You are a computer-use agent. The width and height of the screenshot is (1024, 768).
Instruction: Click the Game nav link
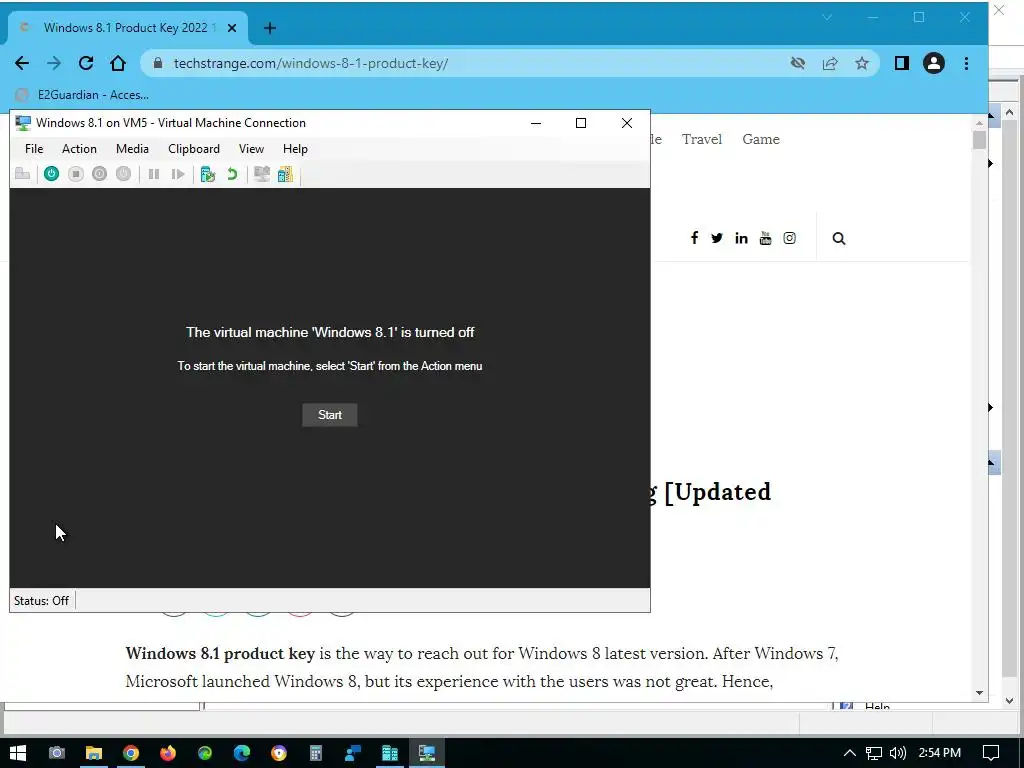761,139
